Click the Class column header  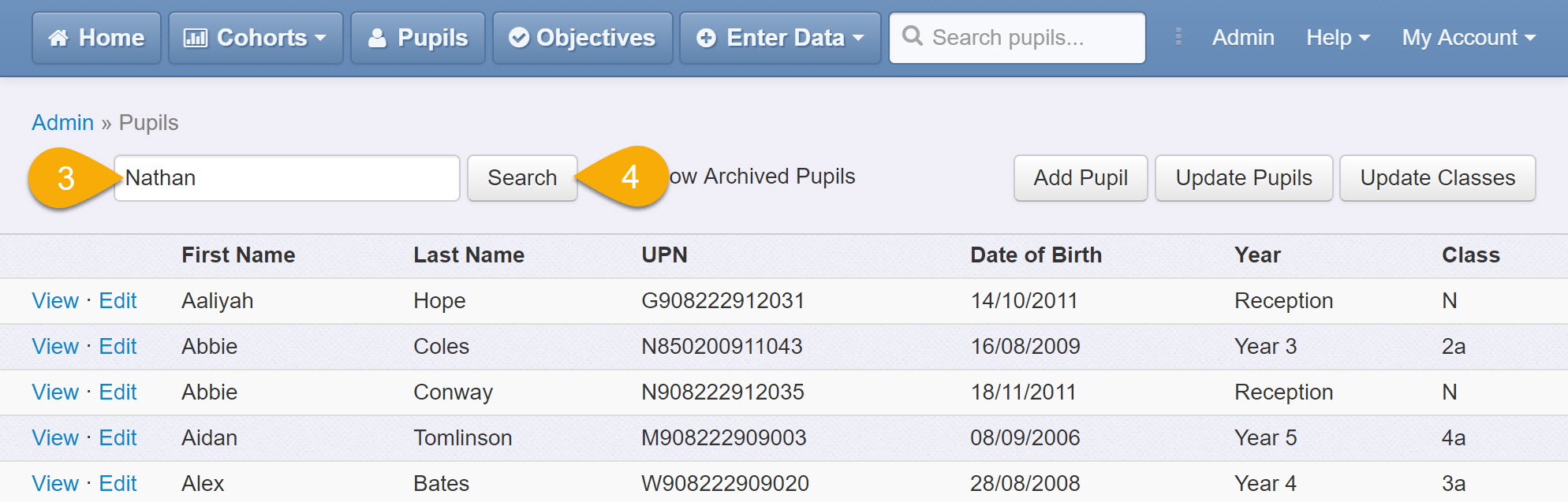pyautogui.click(x=1471, y=255)
